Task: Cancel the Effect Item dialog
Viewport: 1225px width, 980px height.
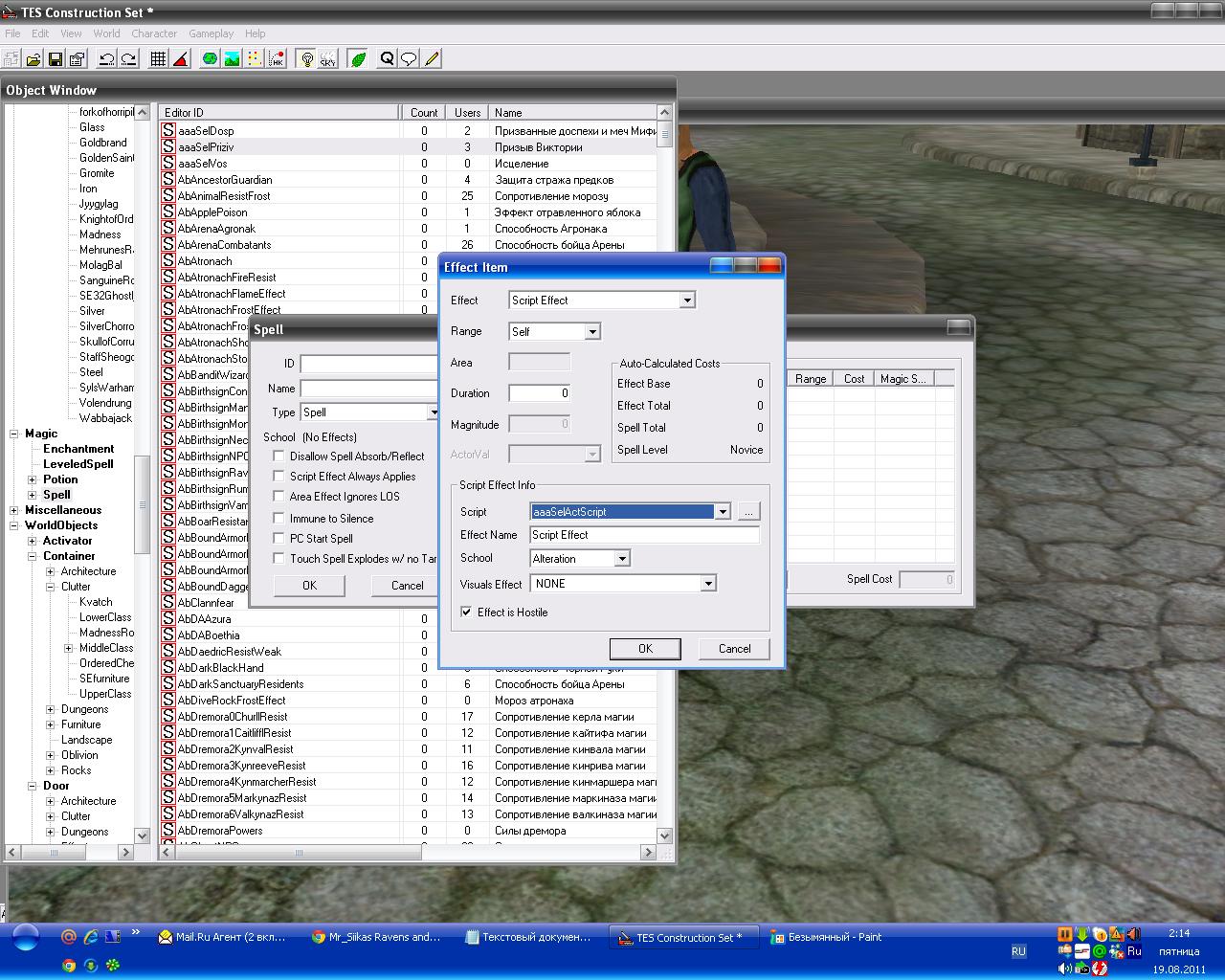Action: pyautogui.click(x=735, y=649)
